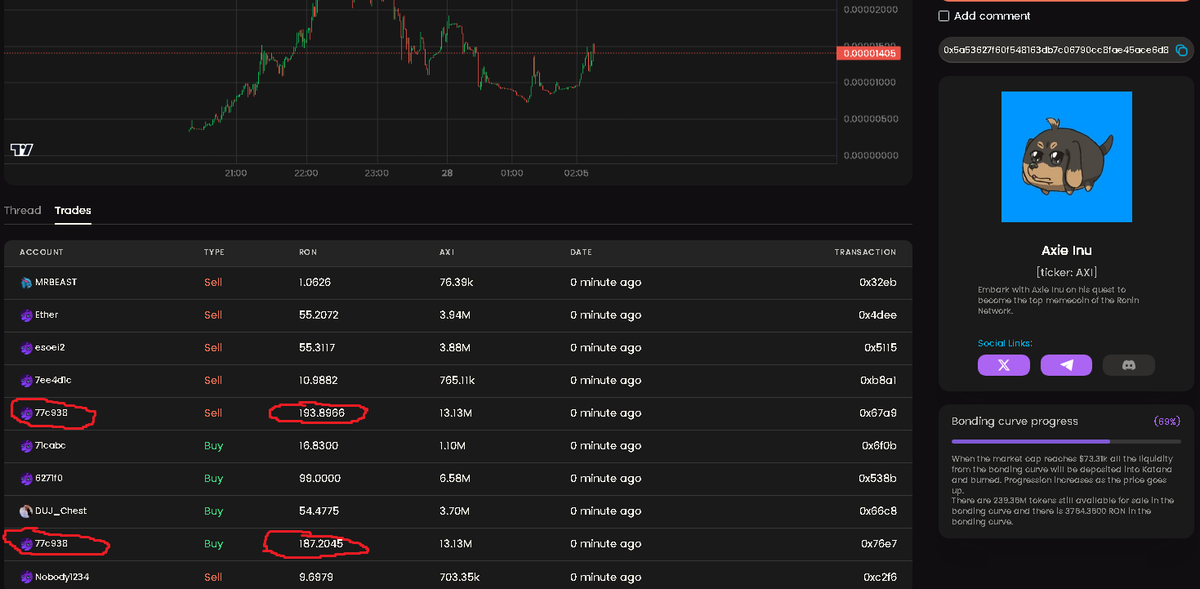Viewport: 1200px width, 589px height.
Task: Open transaction 0x76e7
Action: tap(878, 544)
